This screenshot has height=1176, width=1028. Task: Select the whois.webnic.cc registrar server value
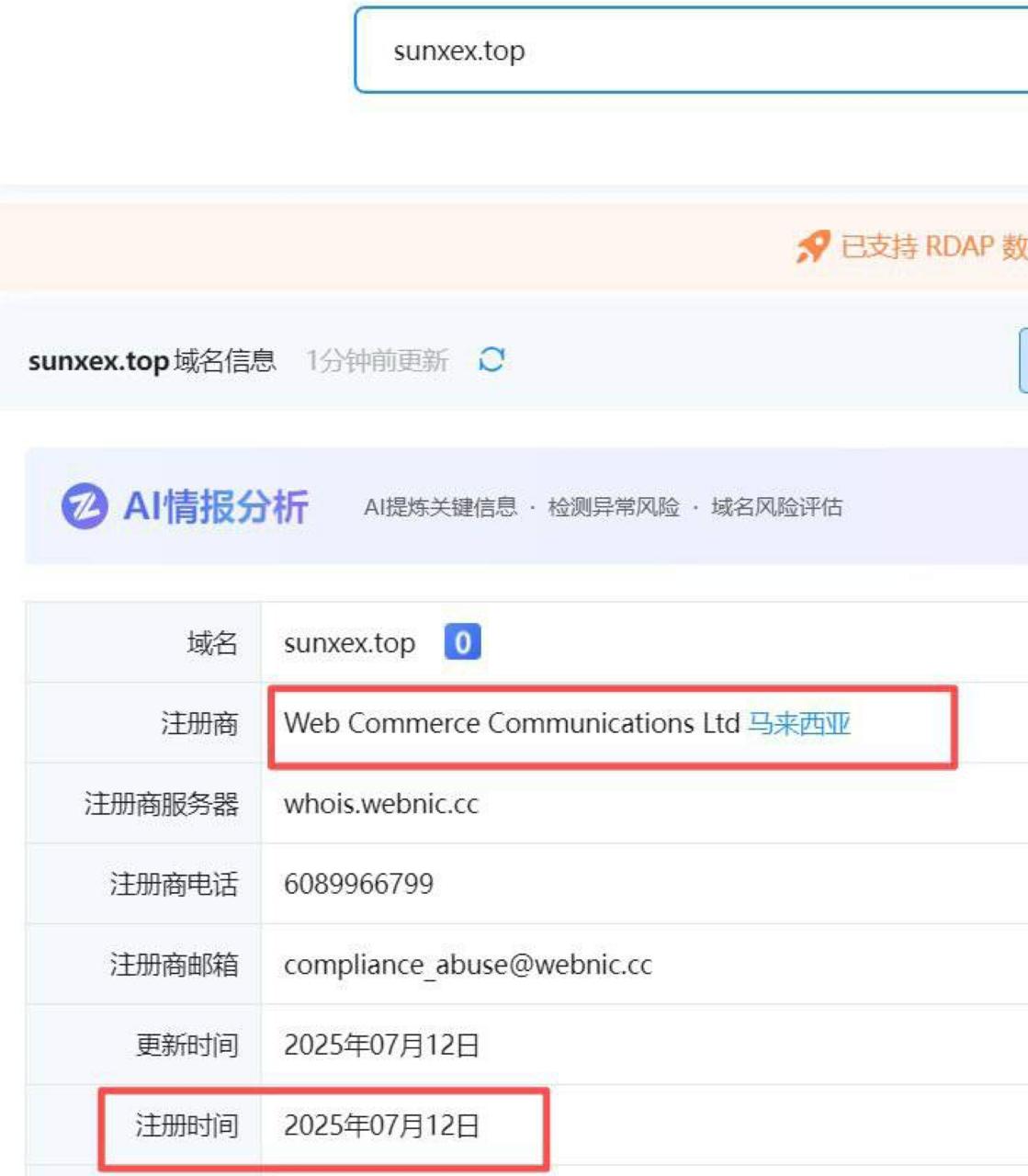381,804
